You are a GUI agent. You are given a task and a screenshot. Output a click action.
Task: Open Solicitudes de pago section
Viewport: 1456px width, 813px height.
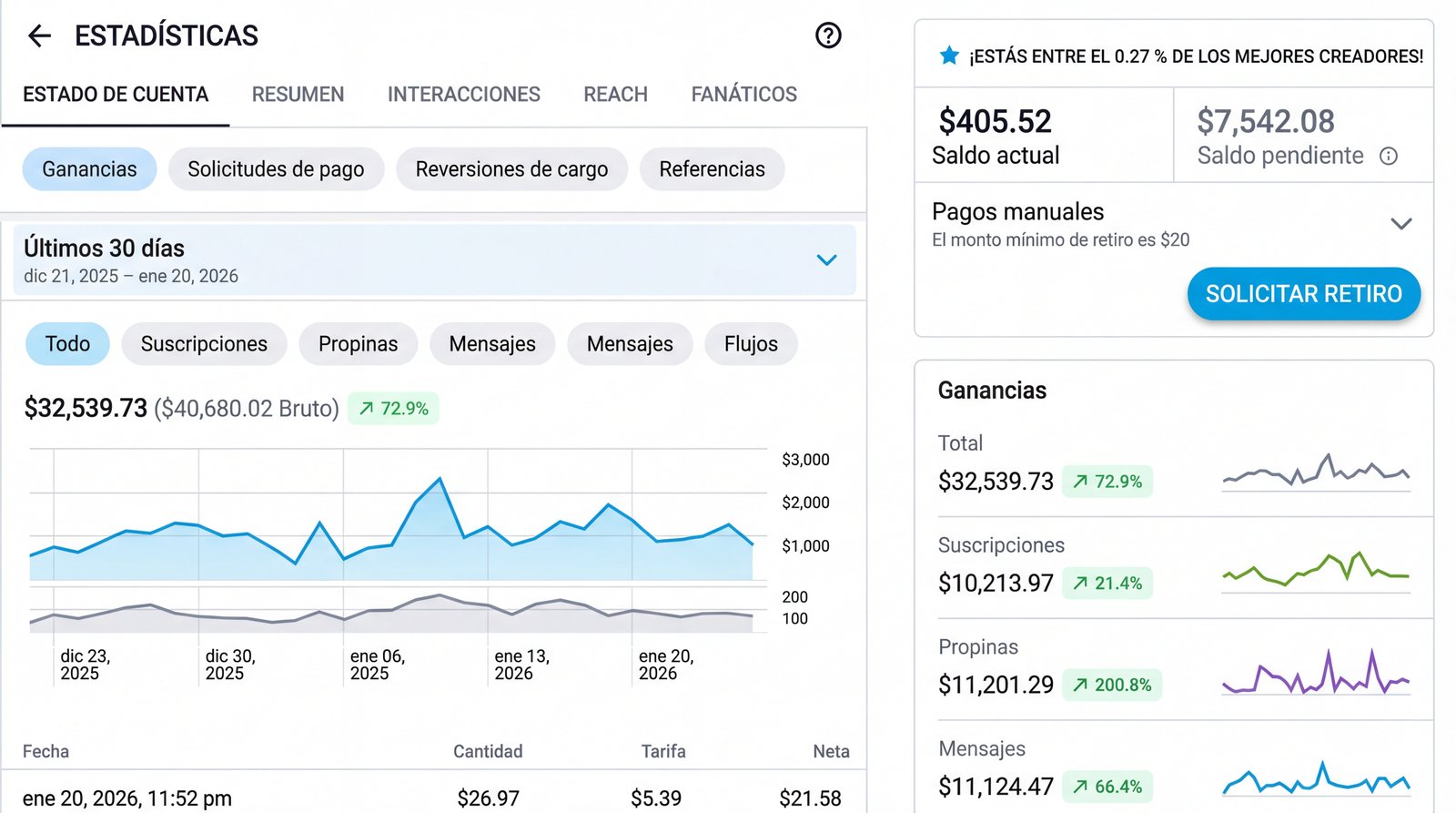point(276,169)
